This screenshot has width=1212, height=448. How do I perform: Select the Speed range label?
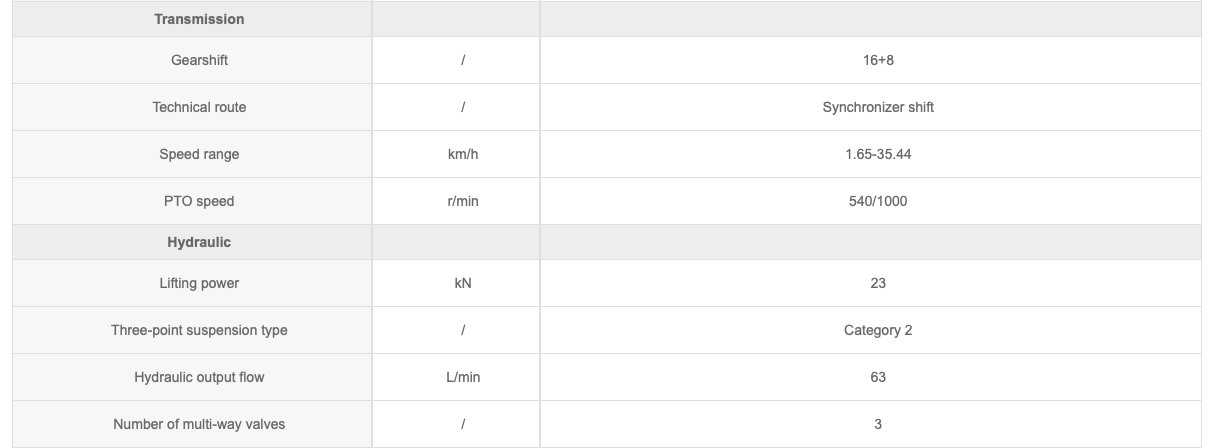(199, 154)
